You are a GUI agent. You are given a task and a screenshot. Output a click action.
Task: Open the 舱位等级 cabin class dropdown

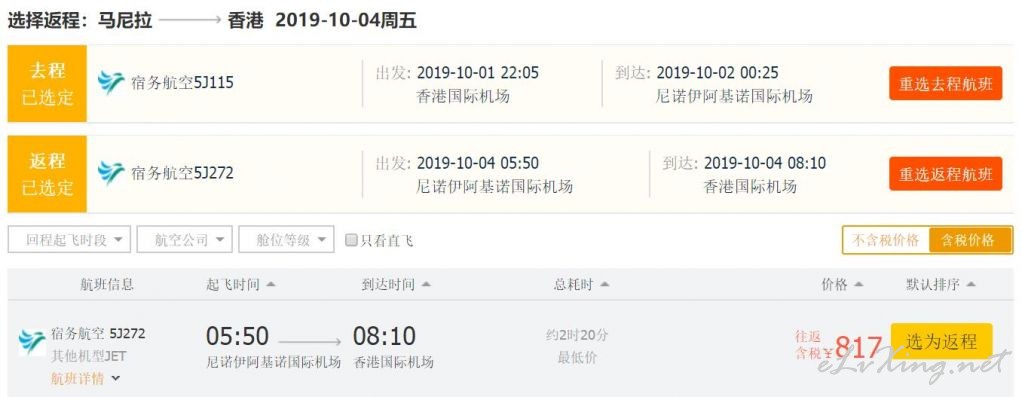[286, 239]
